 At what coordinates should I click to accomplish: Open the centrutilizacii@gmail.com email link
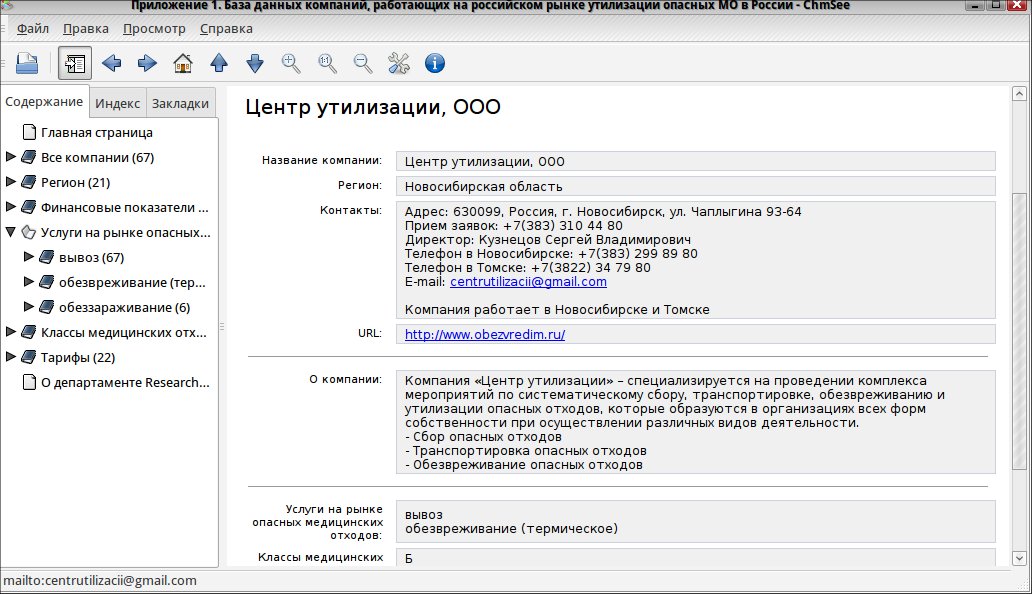coord(528,282)
